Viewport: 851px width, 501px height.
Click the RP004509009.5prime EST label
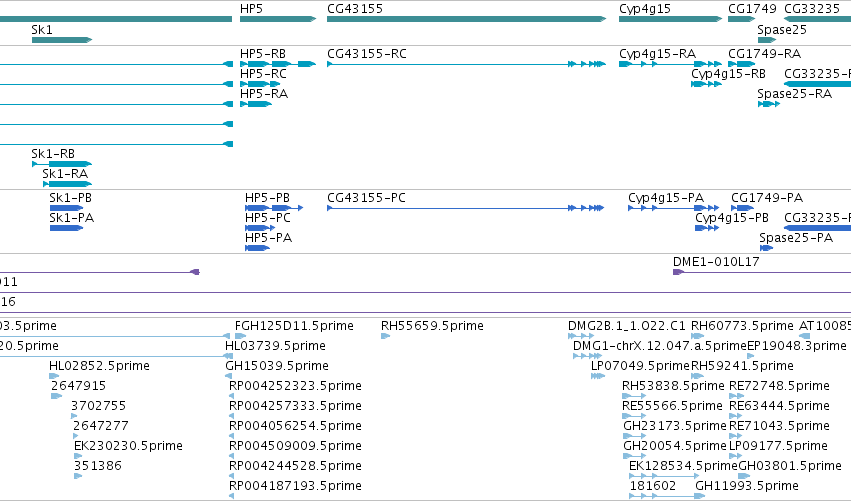click(x=295, y=446)
